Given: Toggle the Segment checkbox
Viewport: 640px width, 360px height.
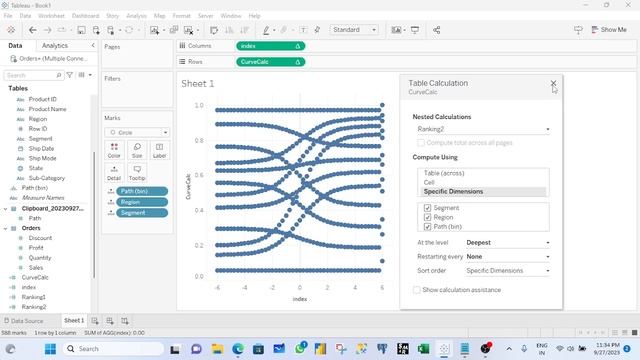Looking at the screenshot, I should click(x=427, y=208).
